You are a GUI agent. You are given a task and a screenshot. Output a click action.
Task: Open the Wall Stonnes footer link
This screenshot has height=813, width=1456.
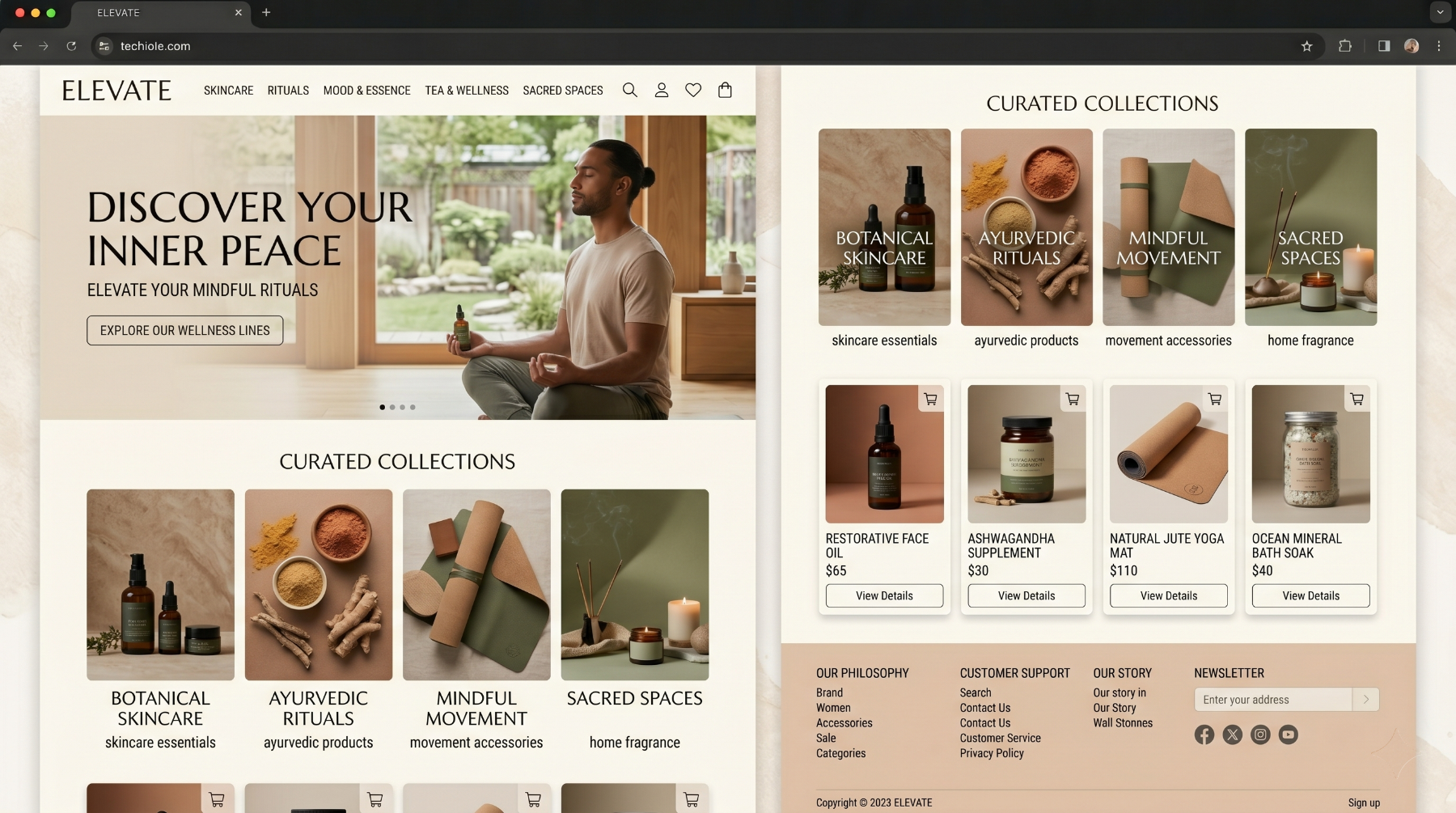coord(1123,722)
